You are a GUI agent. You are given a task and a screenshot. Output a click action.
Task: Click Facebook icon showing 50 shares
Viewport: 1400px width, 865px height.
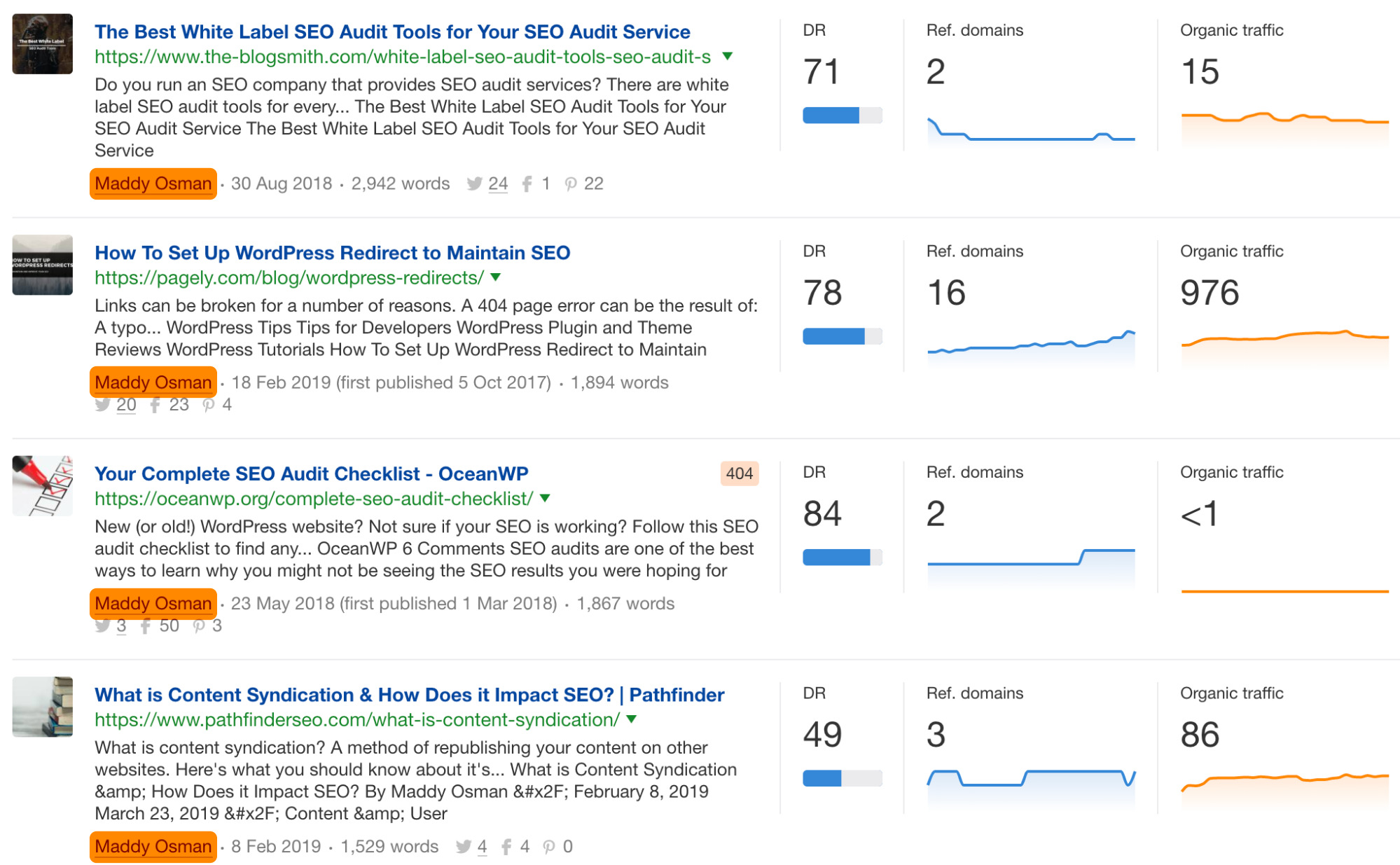pos(146,626)
